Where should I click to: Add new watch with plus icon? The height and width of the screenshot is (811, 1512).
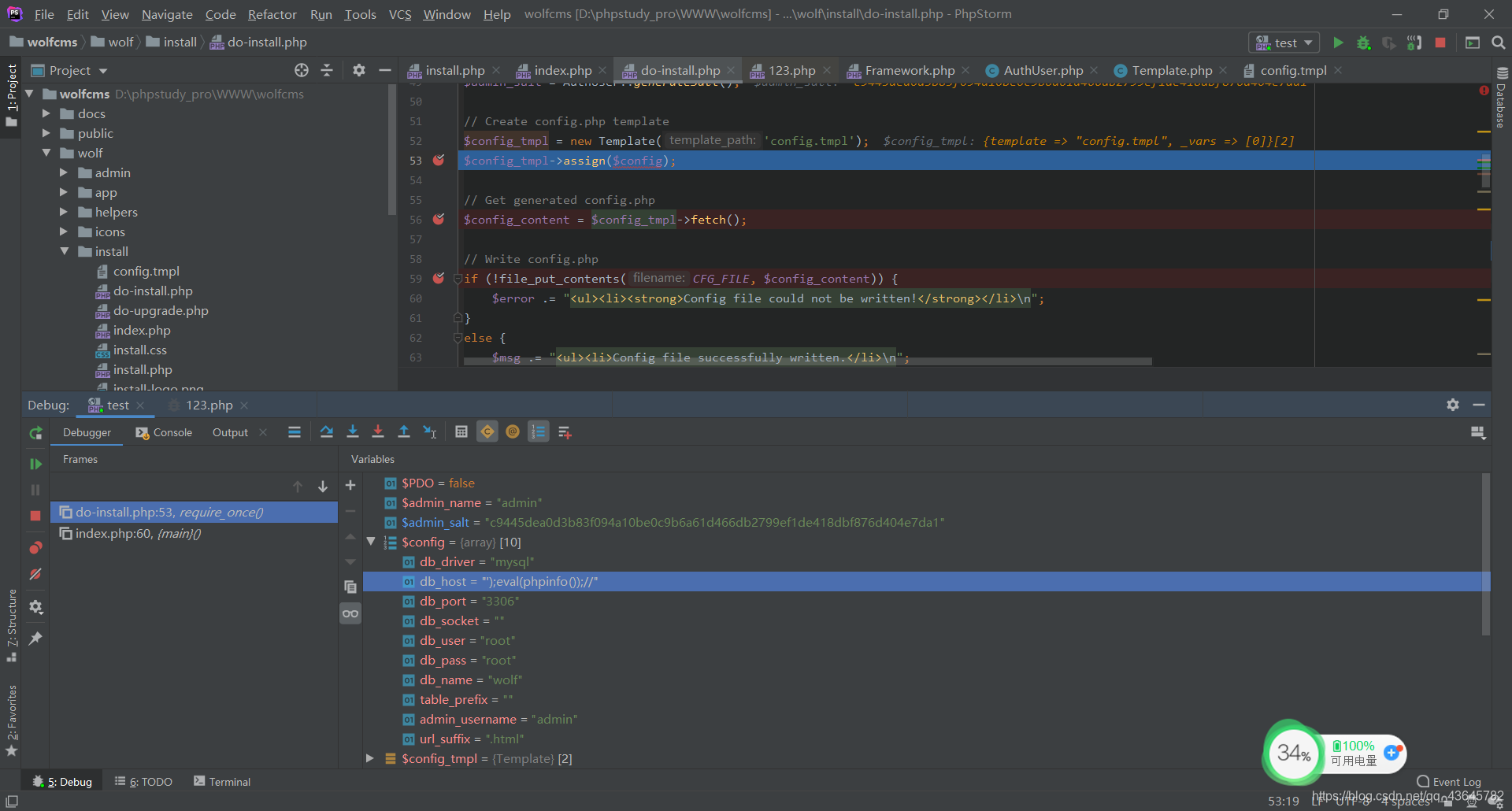[x=350, y=485]
